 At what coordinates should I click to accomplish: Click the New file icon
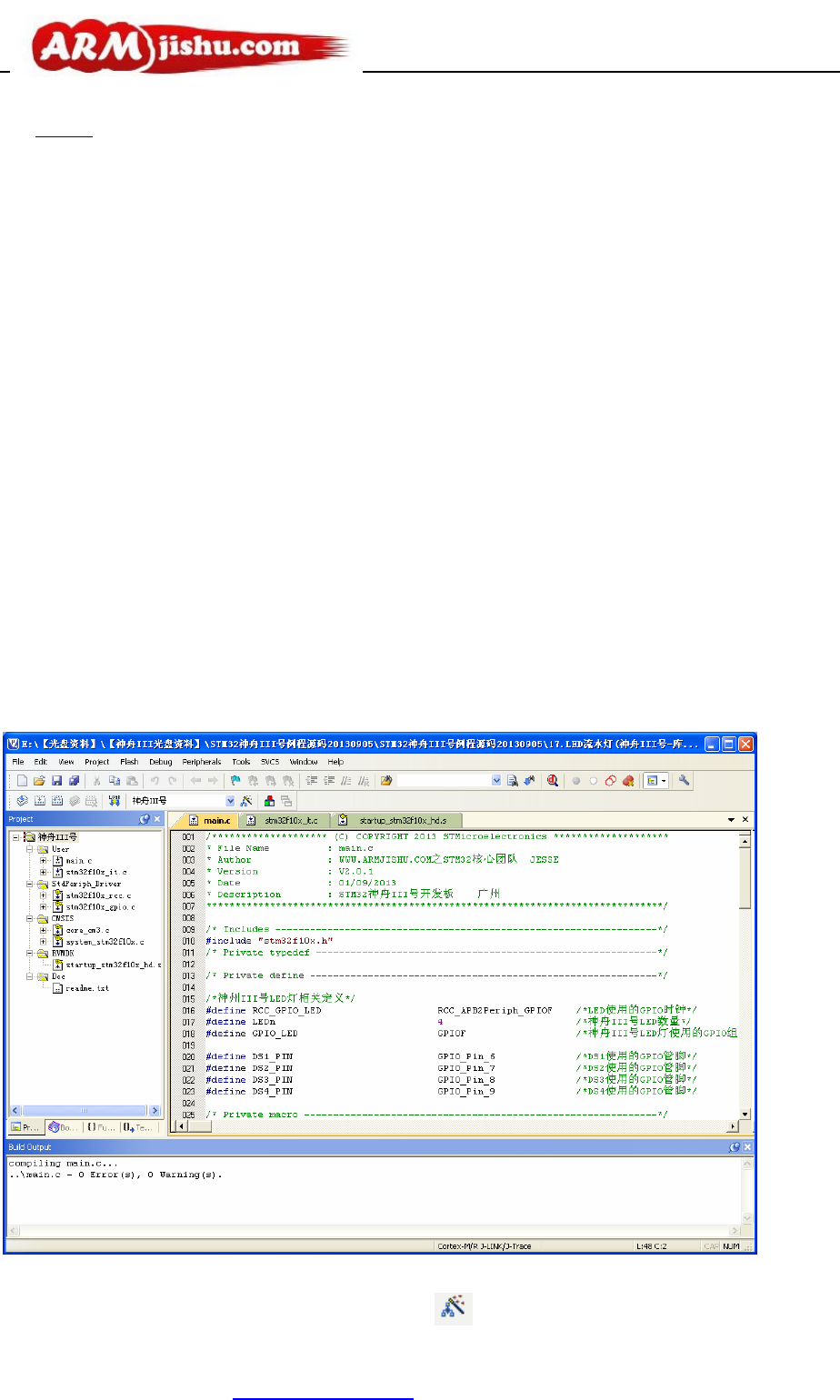[x=22, y=780]
